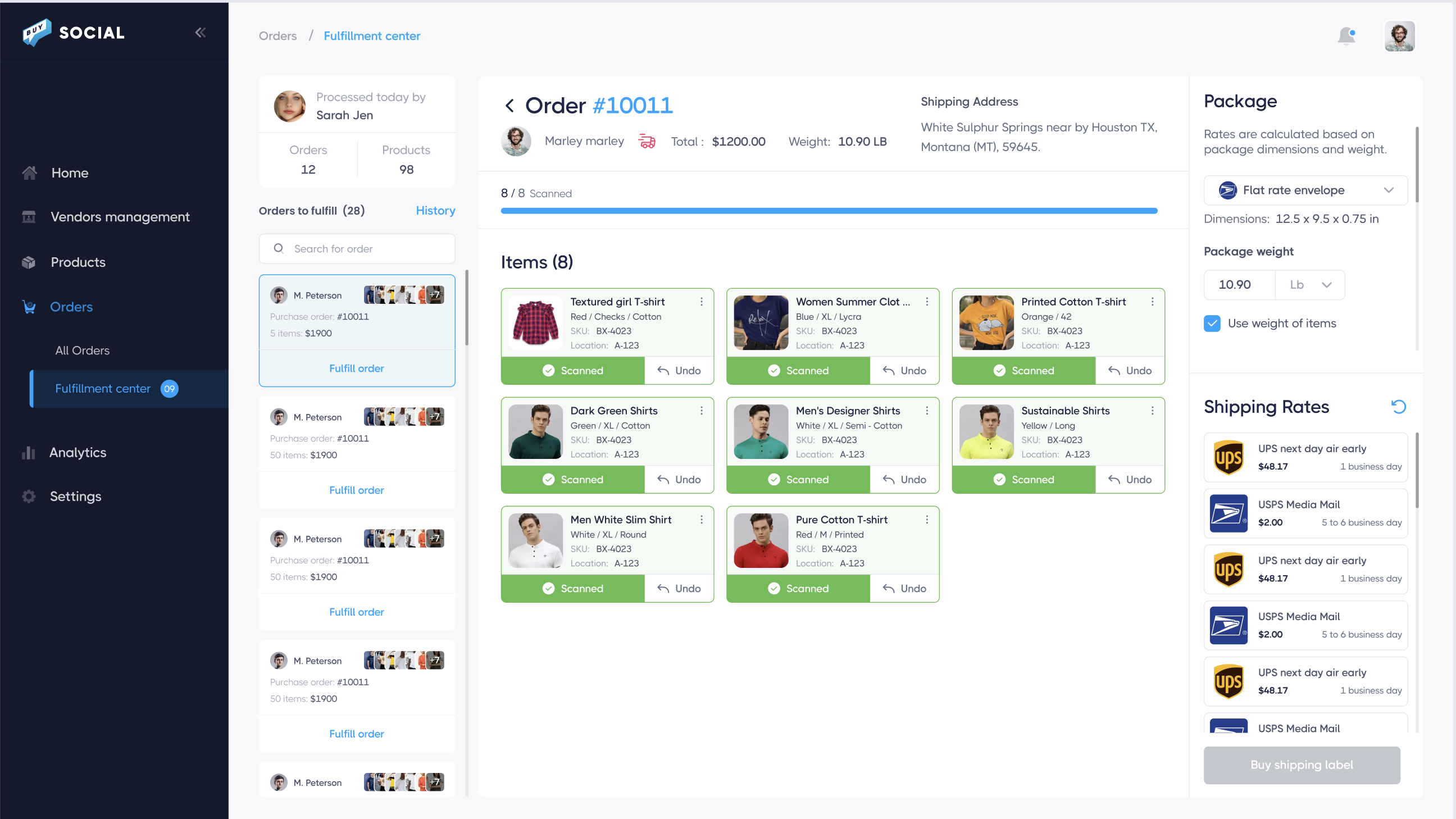Enable the Use weight of items checkbox
1456x819 pixels.
[x=1212, y=324]
